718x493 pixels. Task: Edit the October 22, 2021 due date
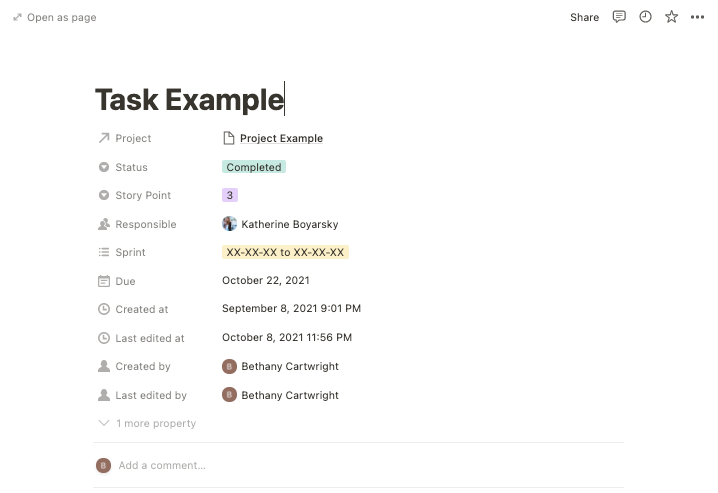coord(265,281)
